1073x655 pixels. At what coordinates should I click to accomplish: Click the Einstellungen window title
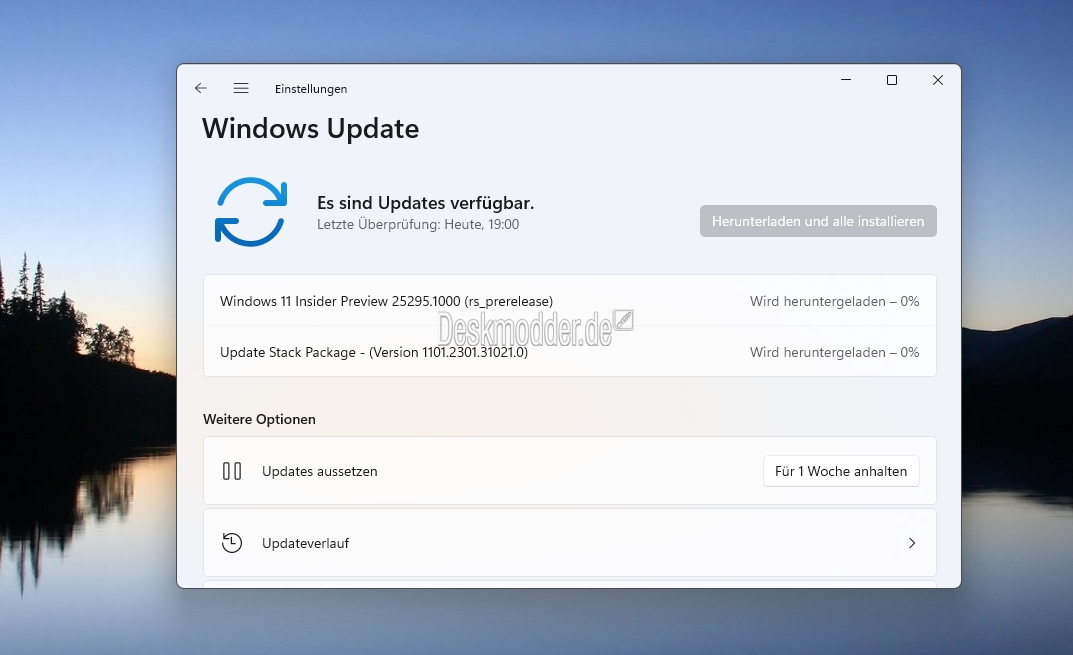pos(311,89)
